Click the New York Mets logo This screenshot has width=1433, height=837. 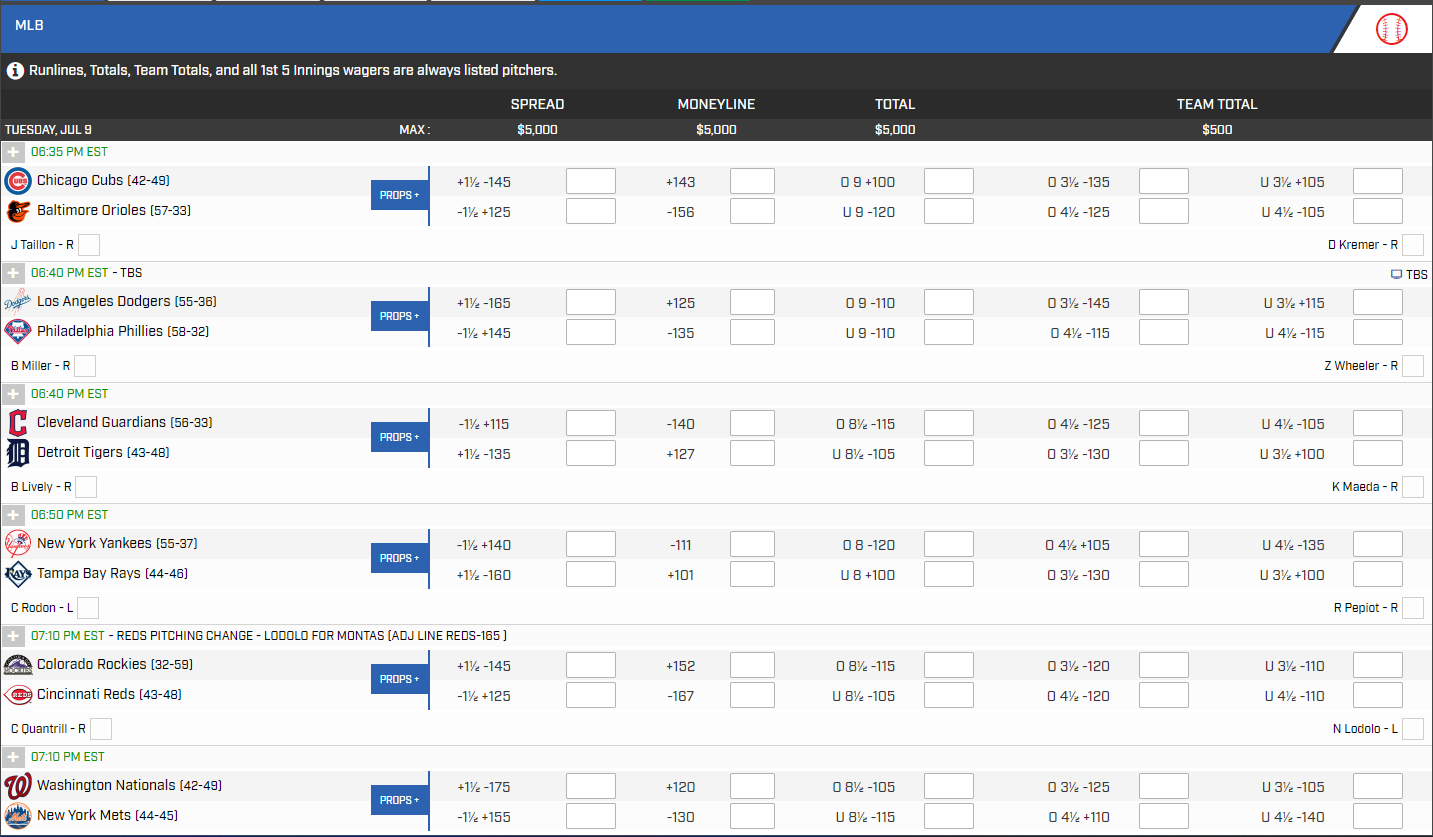point(18,816)
